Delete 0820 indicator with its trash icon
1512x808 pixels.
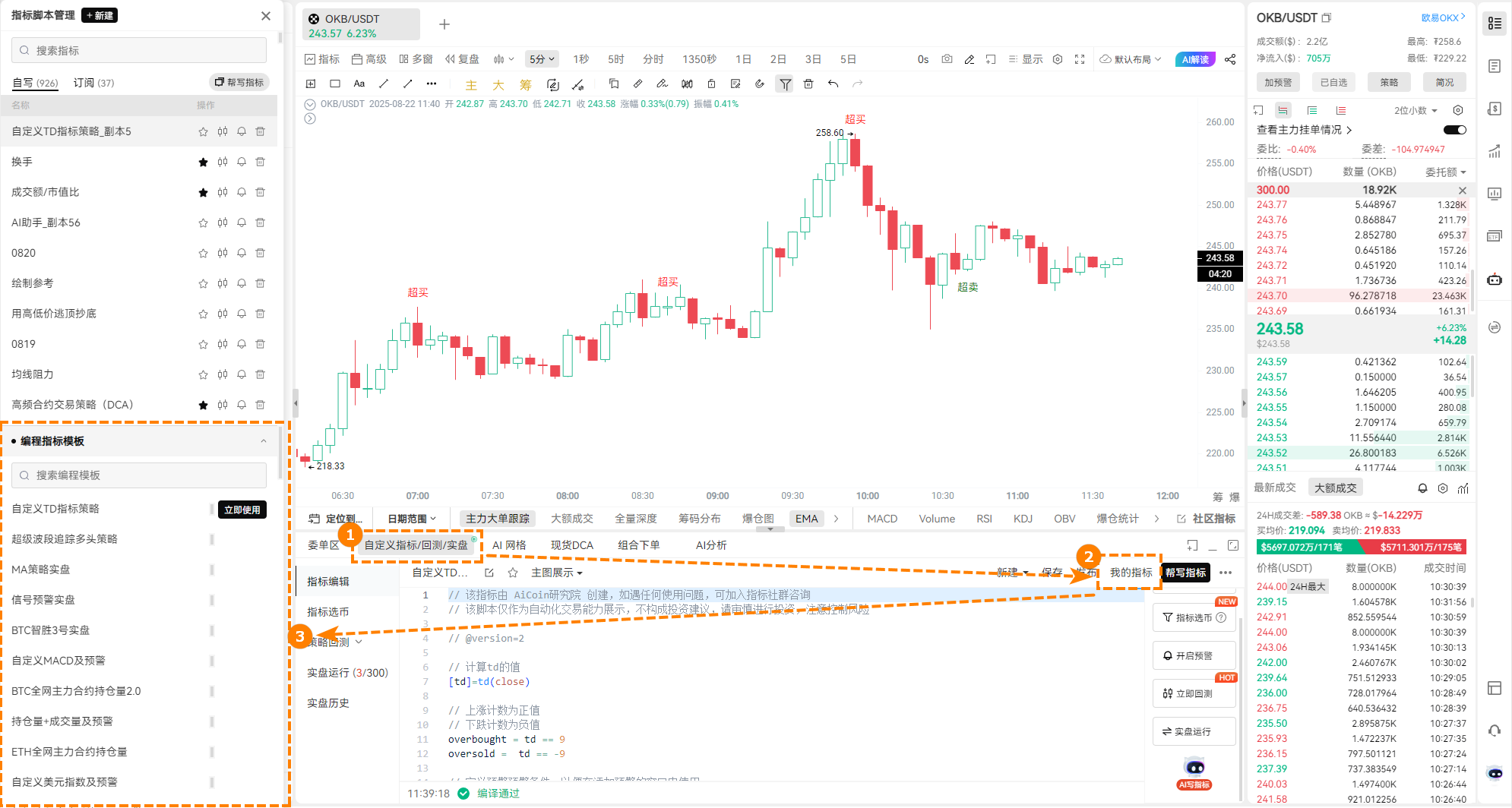[261, 253]
